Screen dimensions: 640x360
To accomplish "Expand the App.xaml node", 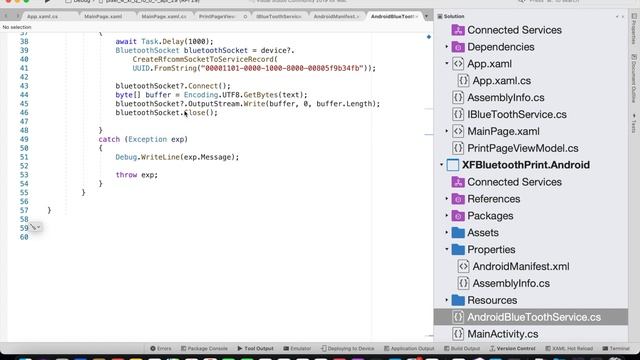I will tap(447, 64).
